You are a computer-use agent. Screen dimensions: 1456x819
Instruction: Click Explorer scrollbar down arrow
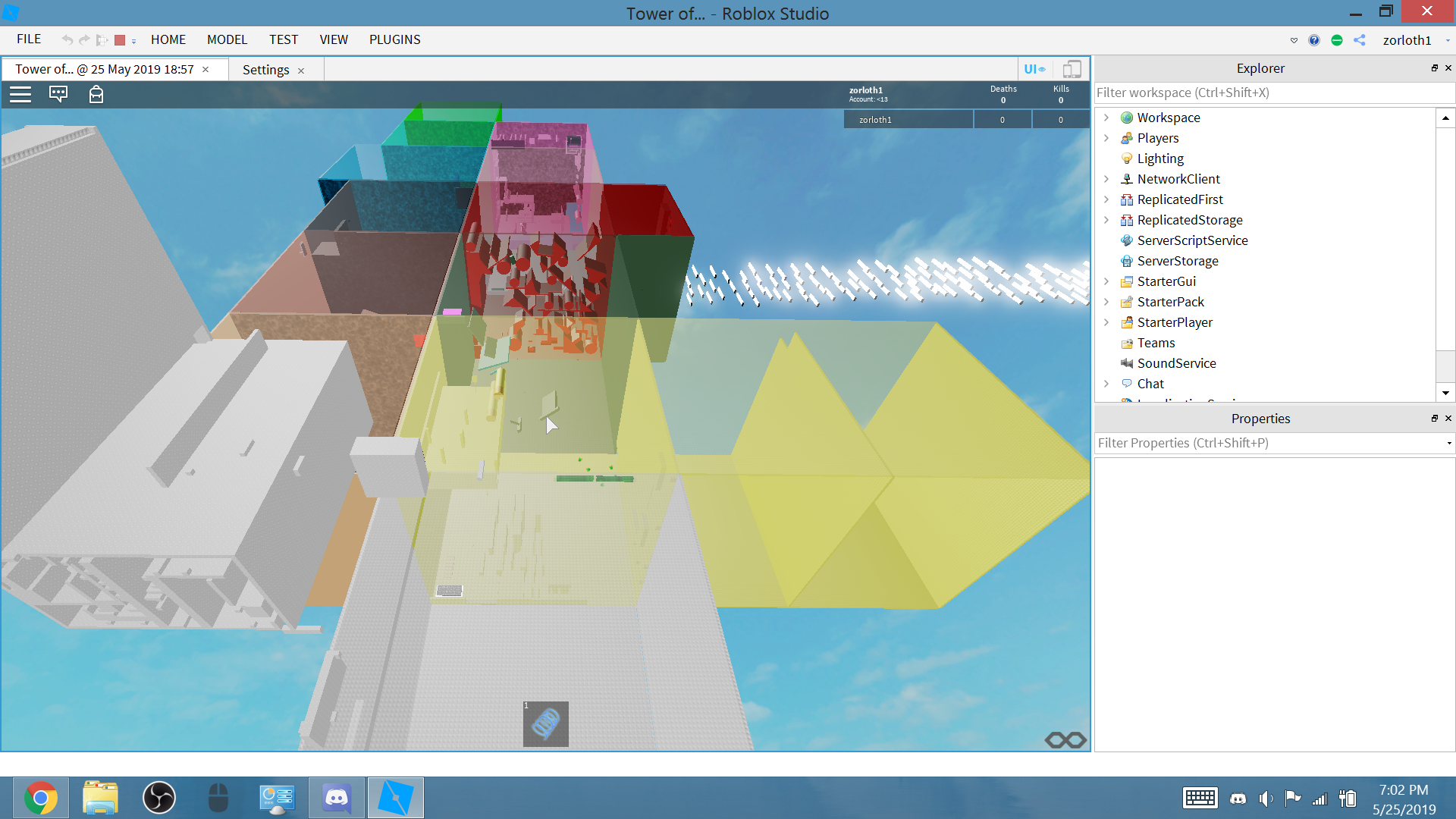coord(1445,393)
